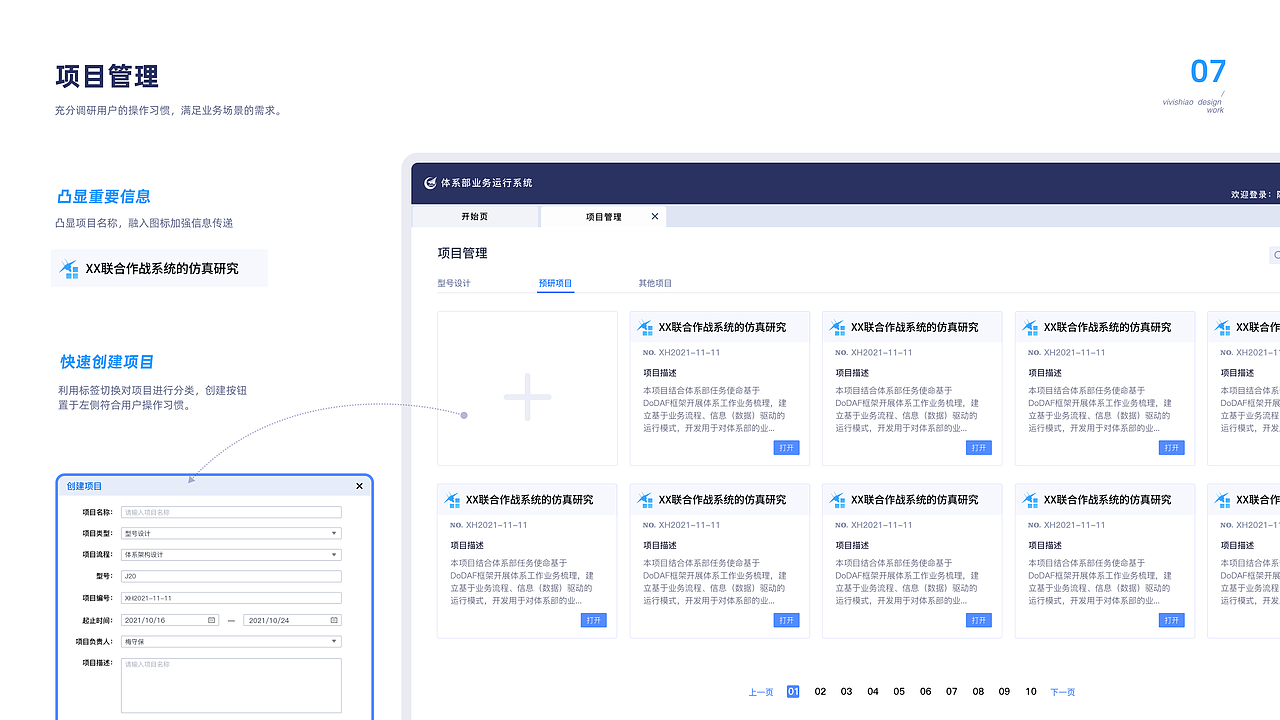Open the end date calendar picker in 创建项目

pos(334,619)
